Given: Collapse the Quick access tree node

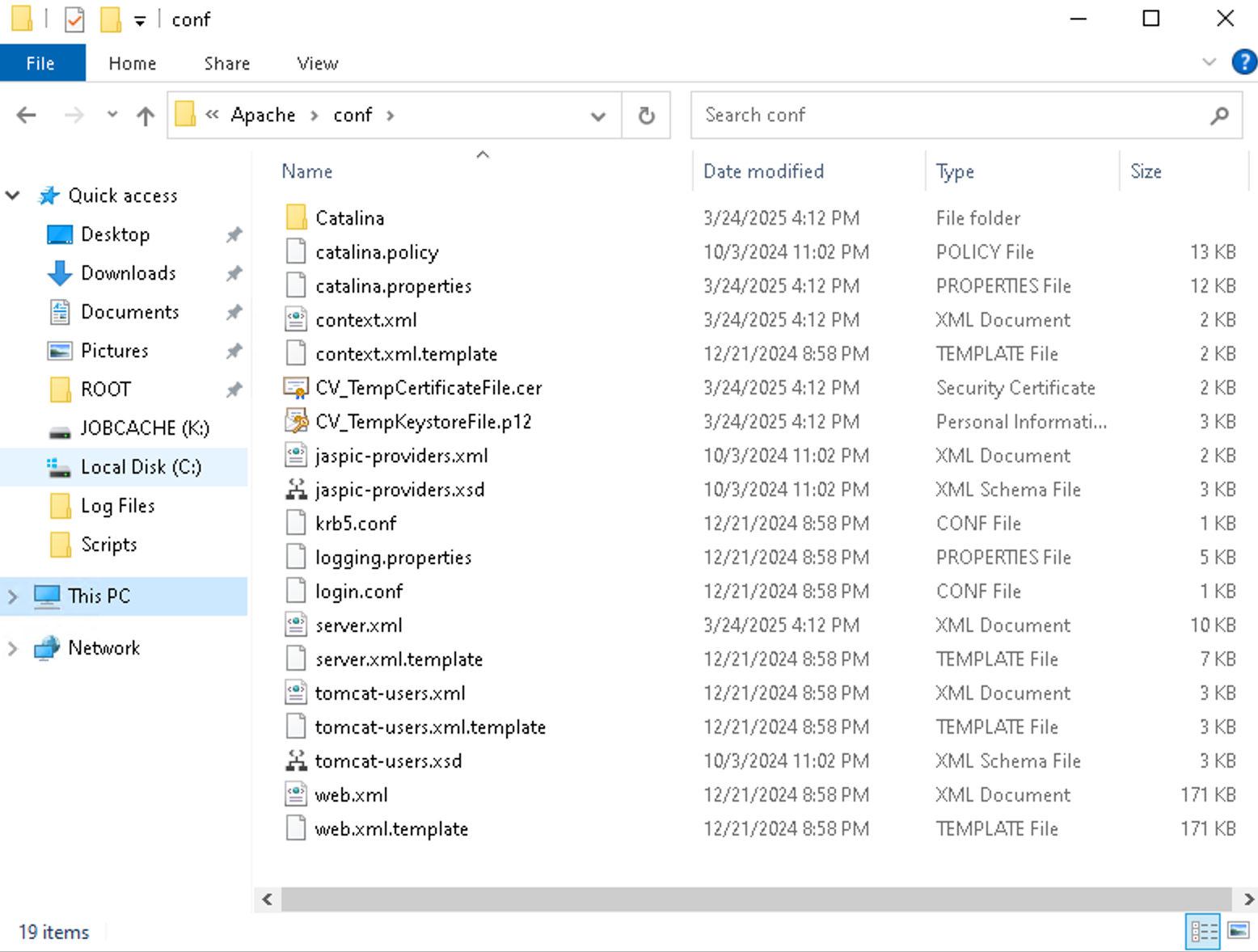Looking at the screenshot, I should (13, 196).
